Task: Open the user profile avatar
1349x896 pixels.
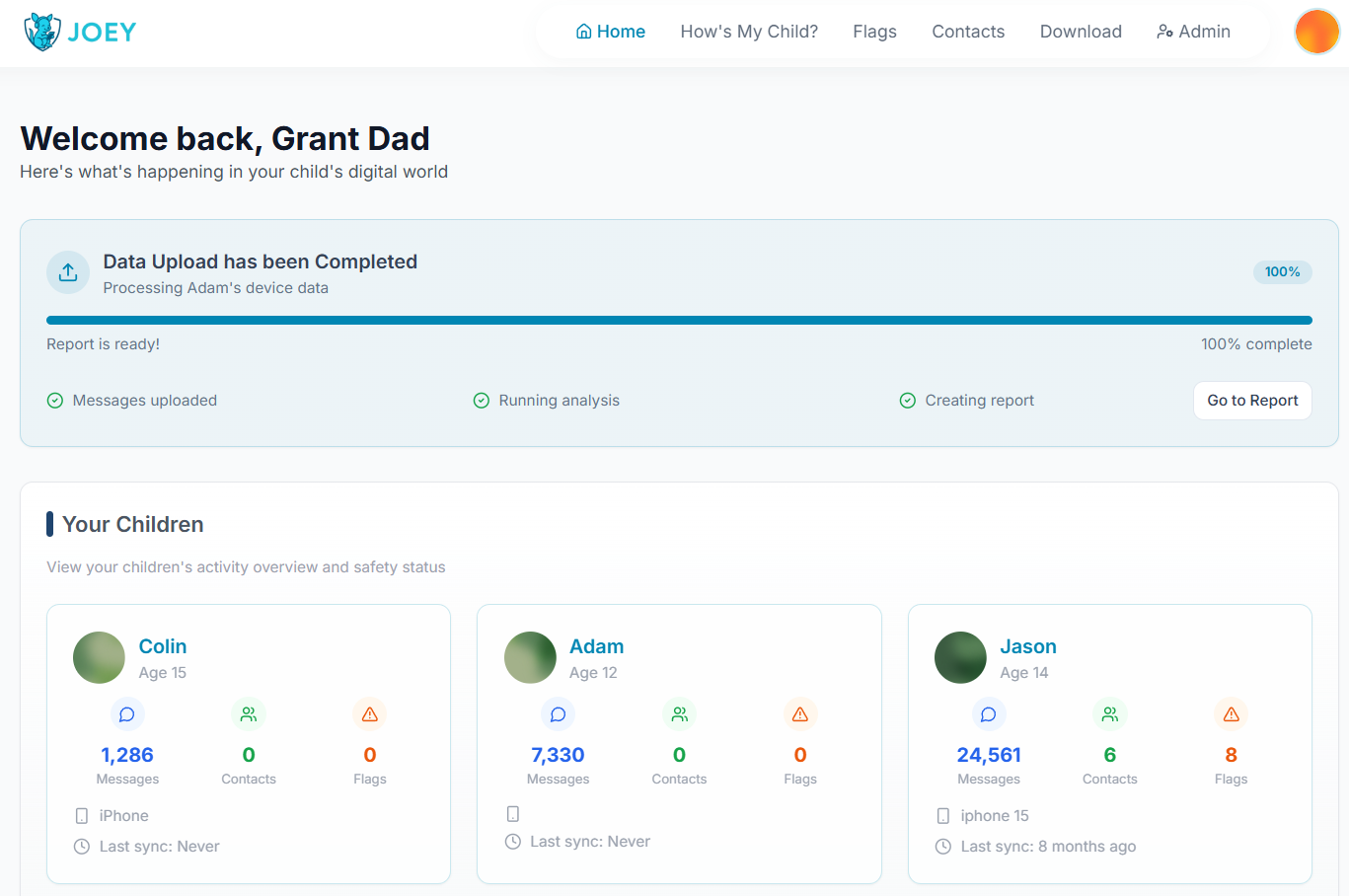Action: click(x=1316, y=32)
